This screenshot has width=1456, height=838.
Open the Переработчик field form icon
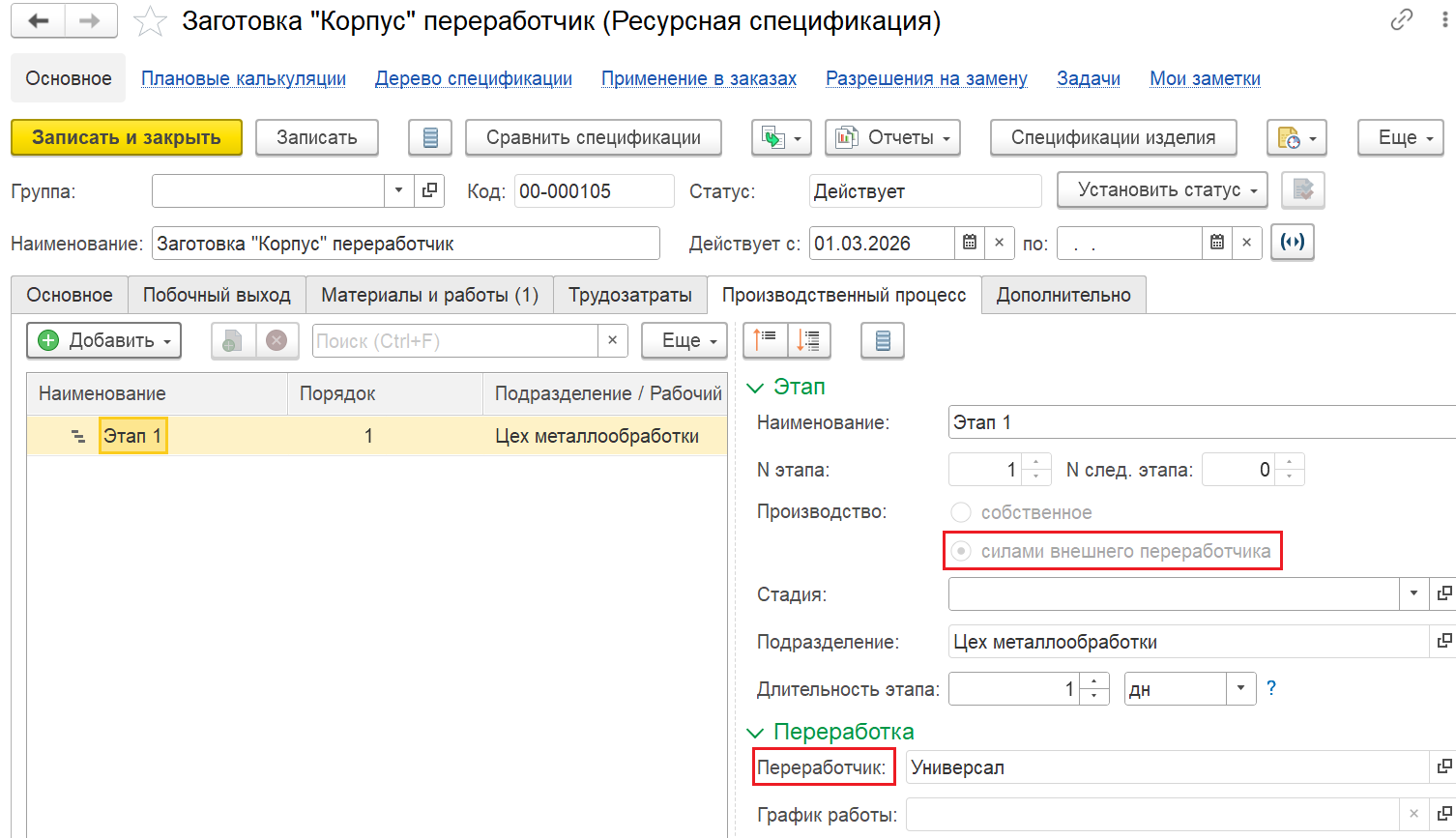click(1442, 766)
